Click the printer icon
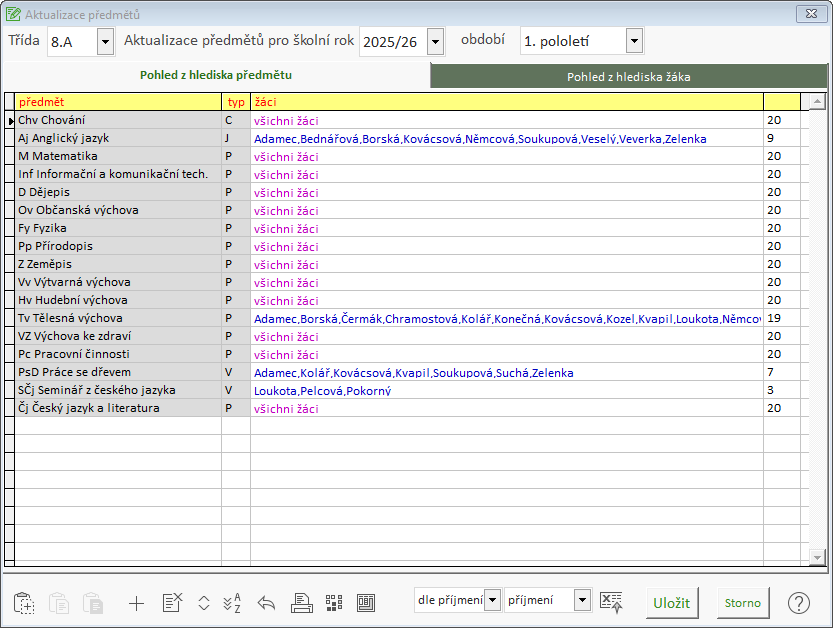833x628 pixels. pos(301,603)
